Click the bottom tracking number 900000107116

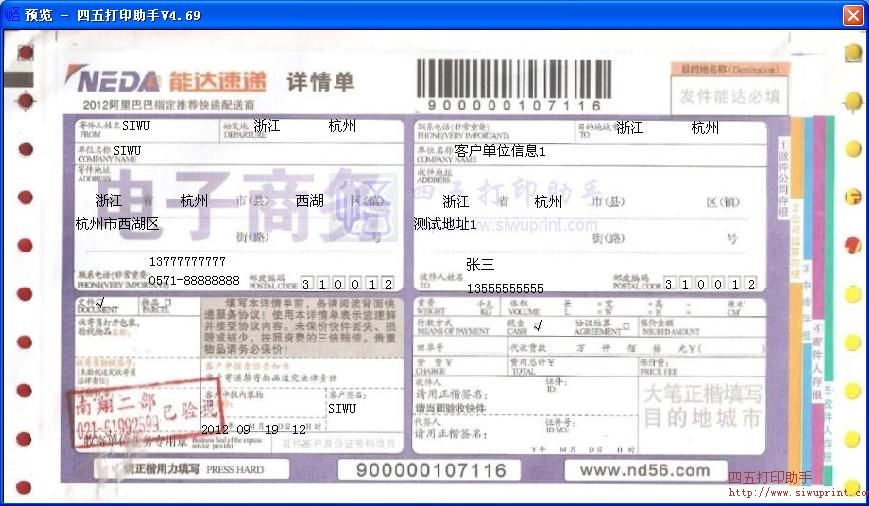click(431, 470)
